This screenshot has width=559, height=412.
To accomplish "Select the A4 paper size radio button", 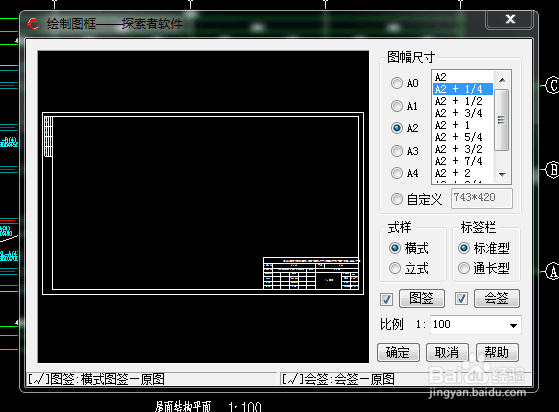I will (x=397, y=173).
